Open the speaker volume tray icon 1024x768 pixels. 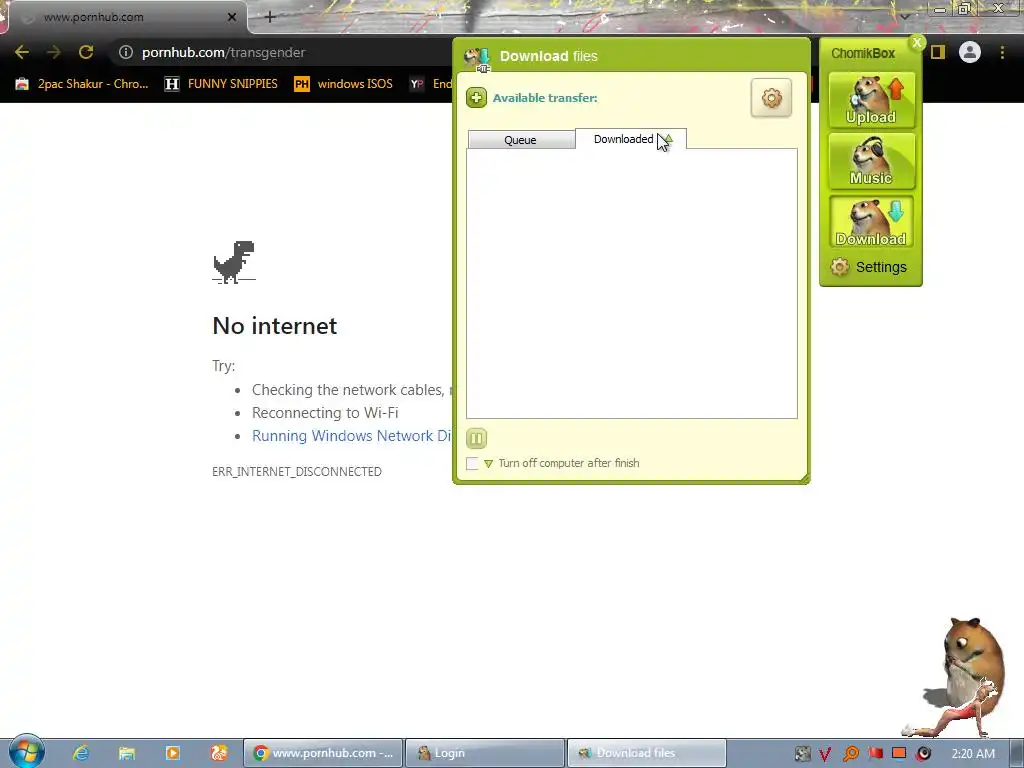coord(923,754)
